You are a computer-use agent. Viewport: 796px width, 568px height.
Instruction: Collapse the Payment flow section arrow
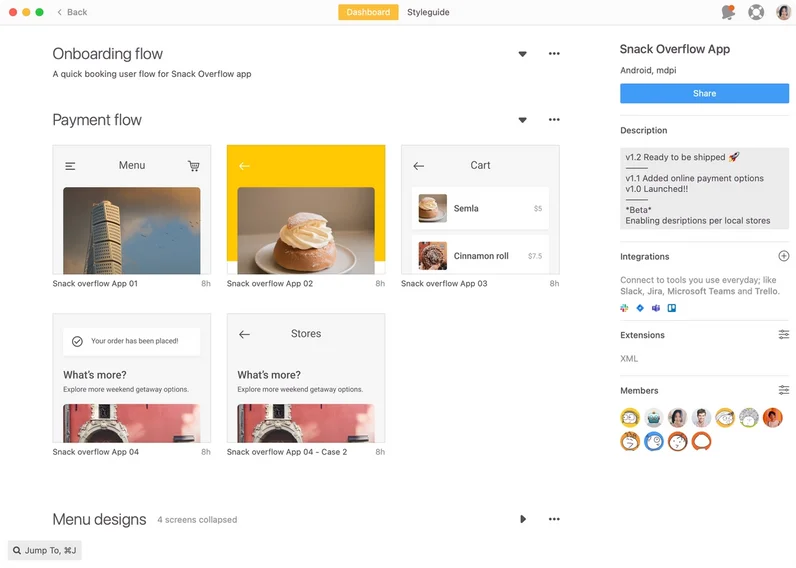tap(522, 120)
